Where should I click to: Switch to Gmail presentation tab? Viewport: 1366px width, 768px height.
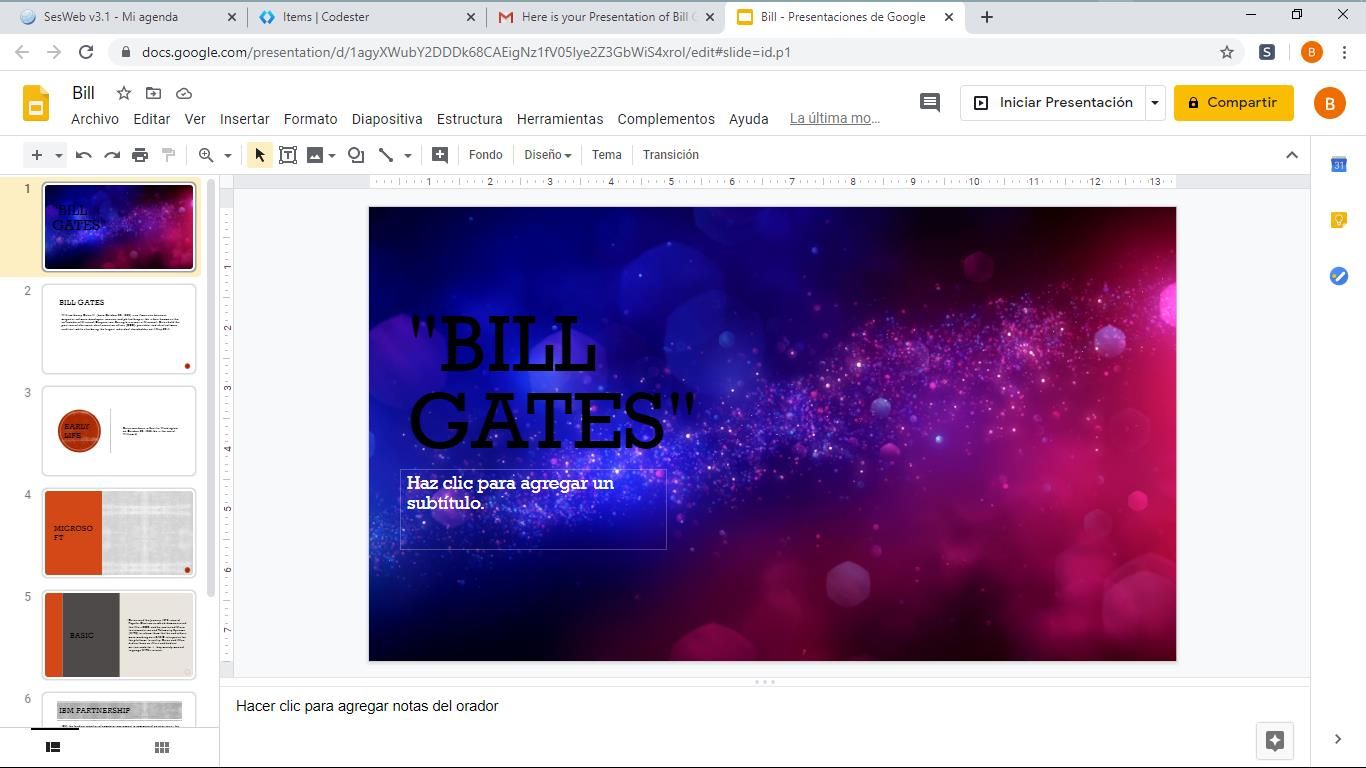pos(607,17)
